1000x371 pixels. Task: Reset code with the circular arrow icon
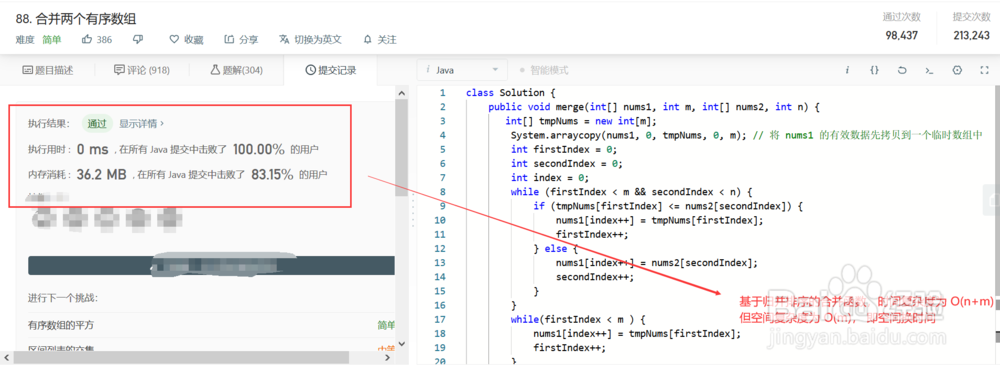902,70
